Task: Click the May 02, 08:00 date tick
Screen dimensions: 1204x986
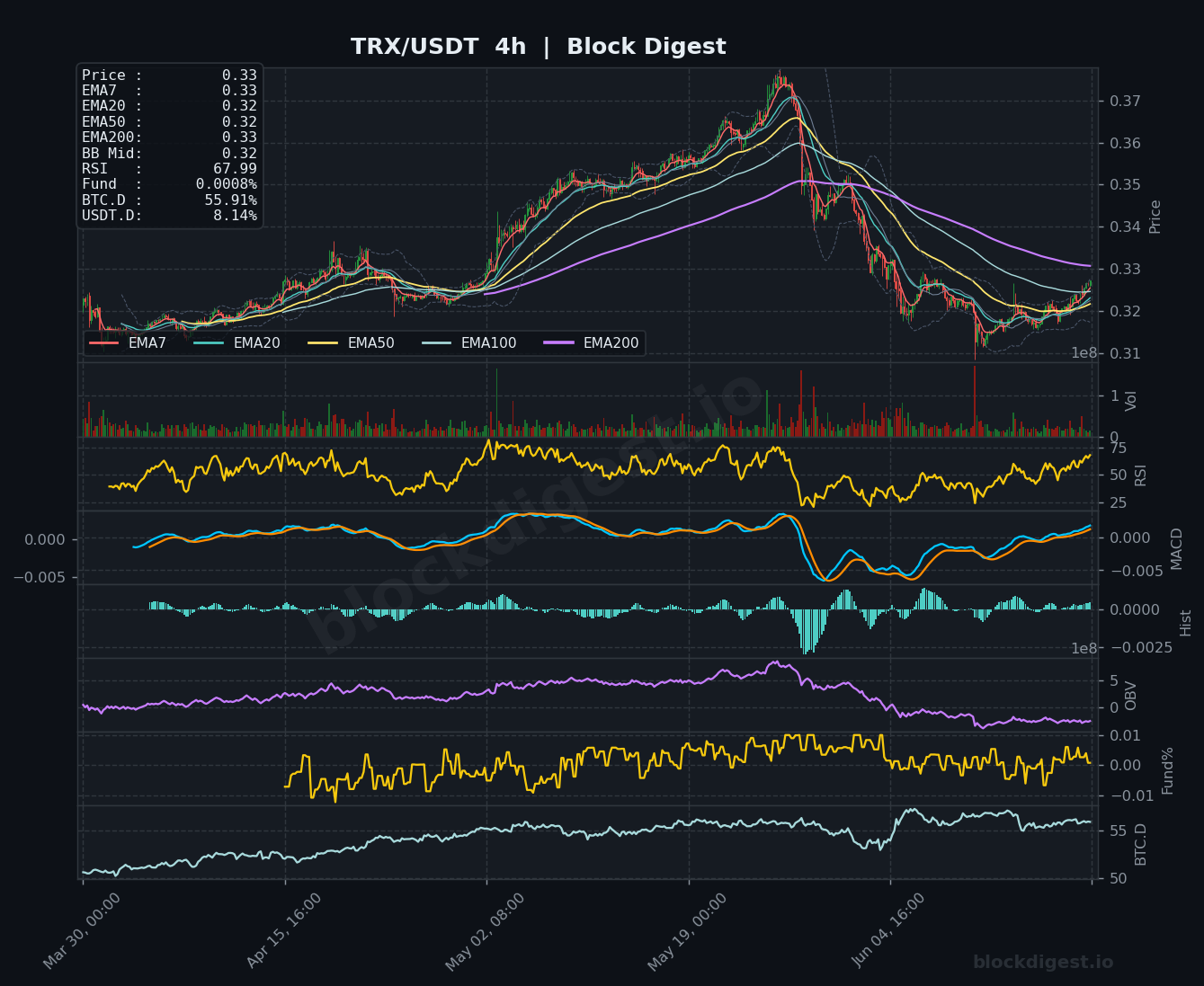Action: pyautogui.click(x=485, y=930)
